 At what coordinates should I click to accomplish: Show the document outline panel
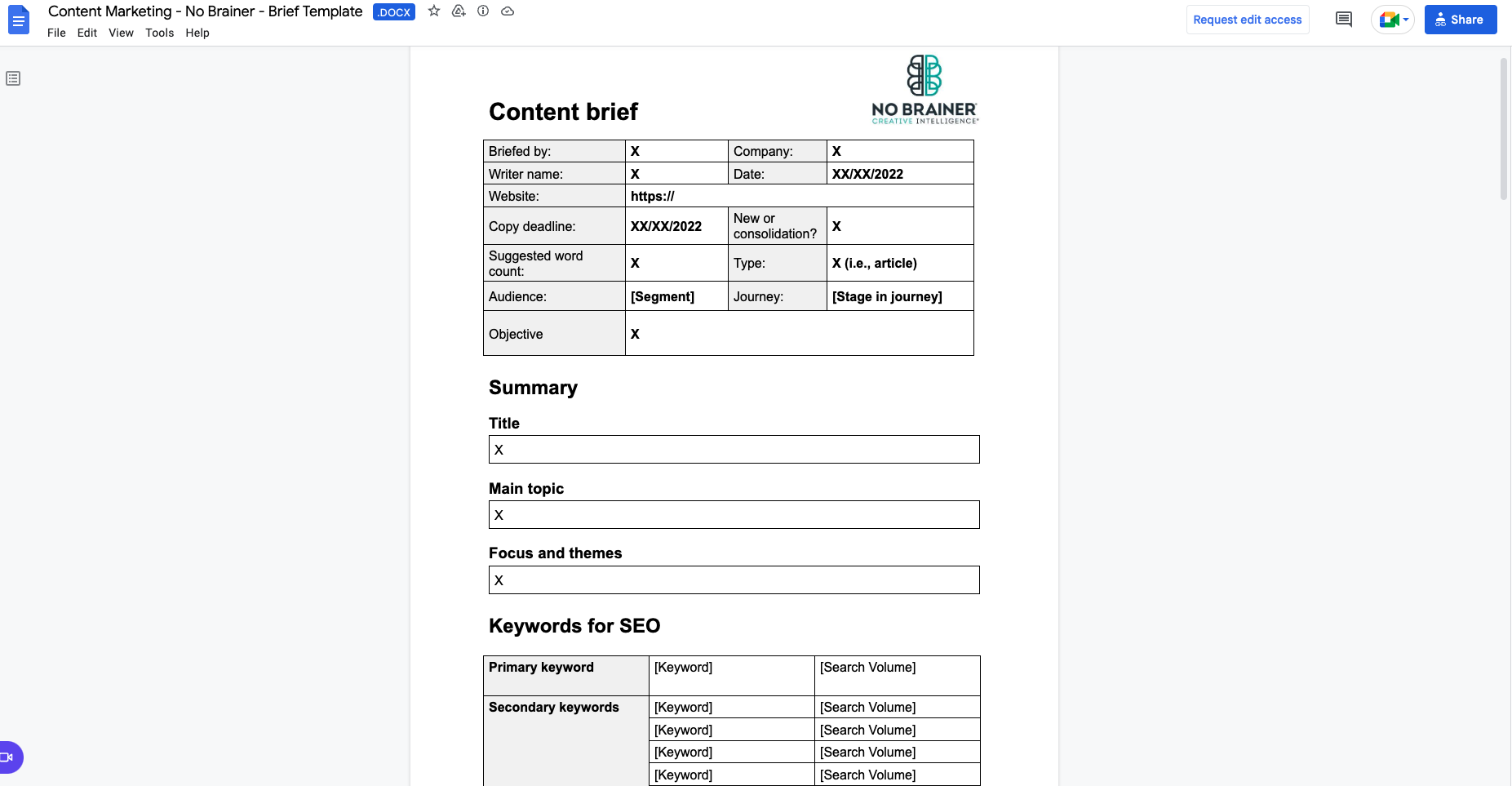pyautogui.click(x=13, y=78)
